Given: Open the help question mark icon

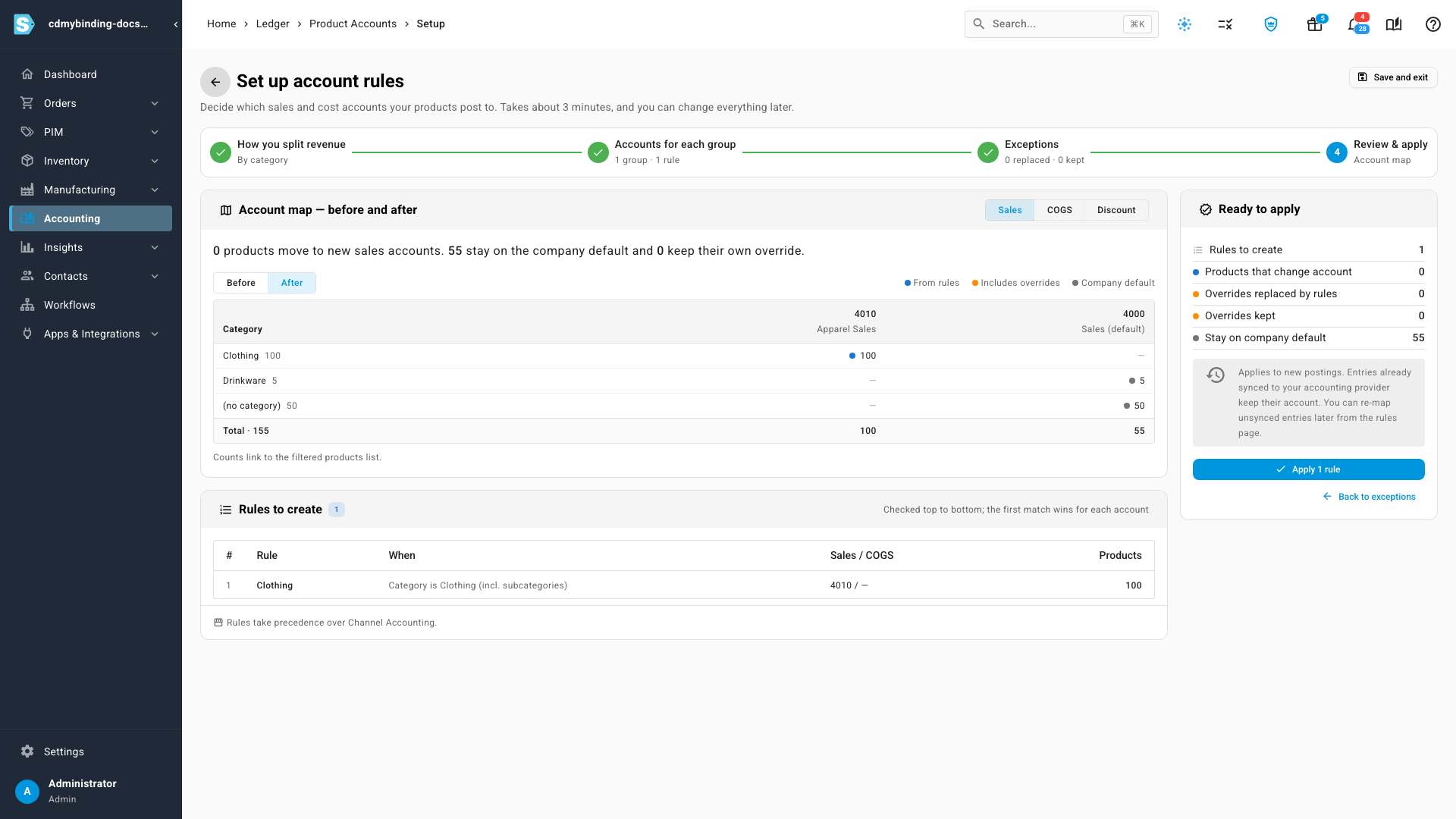Looking at the screenshot, I should [x=1433, y=24].
